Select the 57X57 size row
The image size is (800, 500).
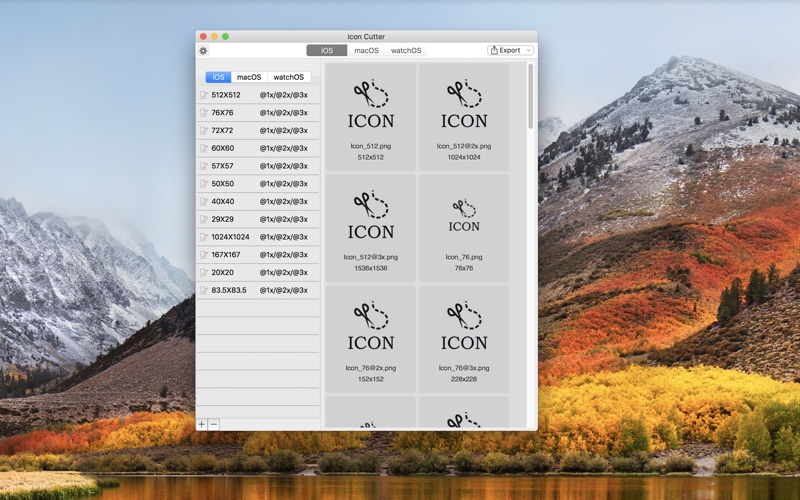point(258,166)
